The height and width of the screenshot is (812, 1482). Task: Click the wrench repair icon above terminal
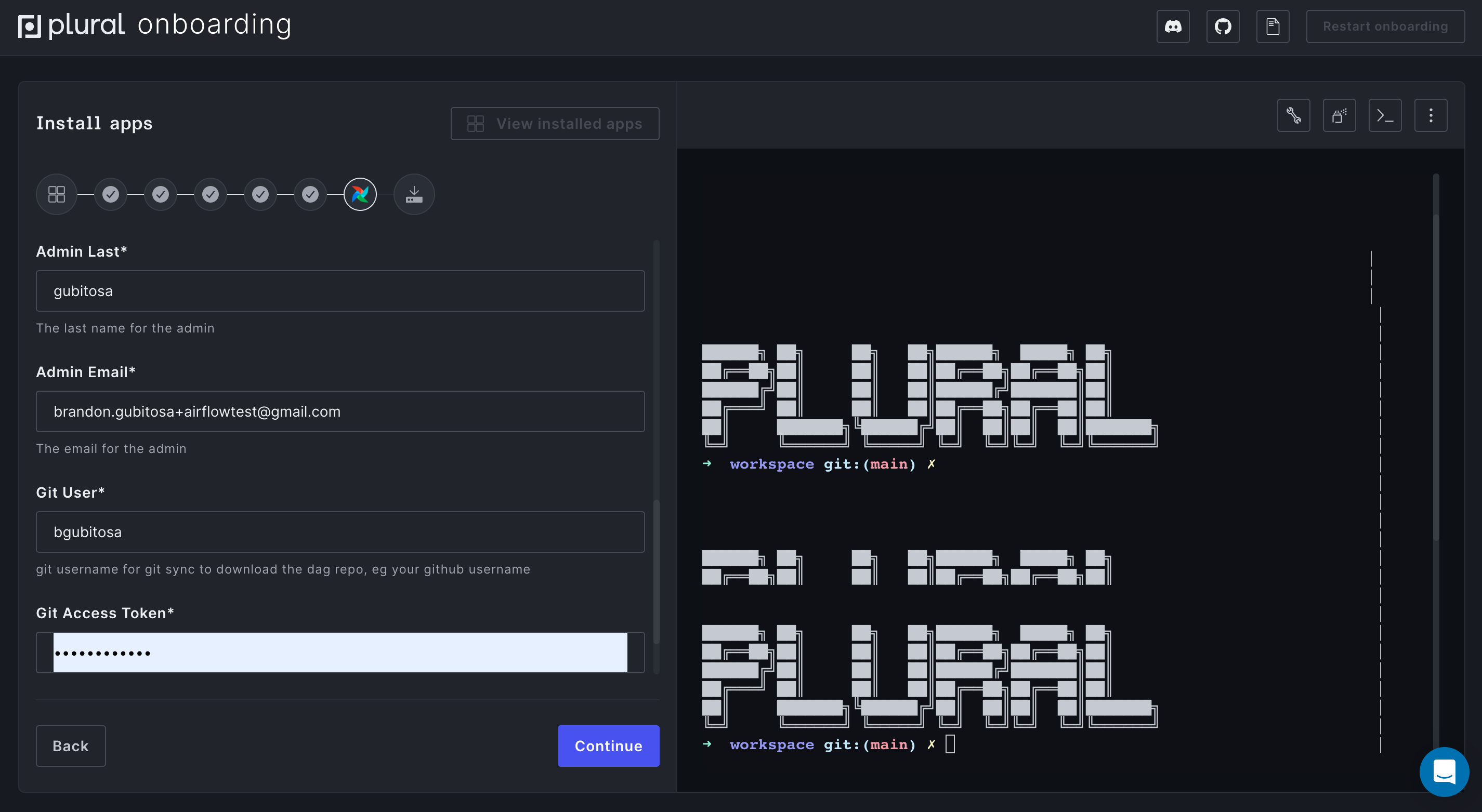pos(1293,115)
